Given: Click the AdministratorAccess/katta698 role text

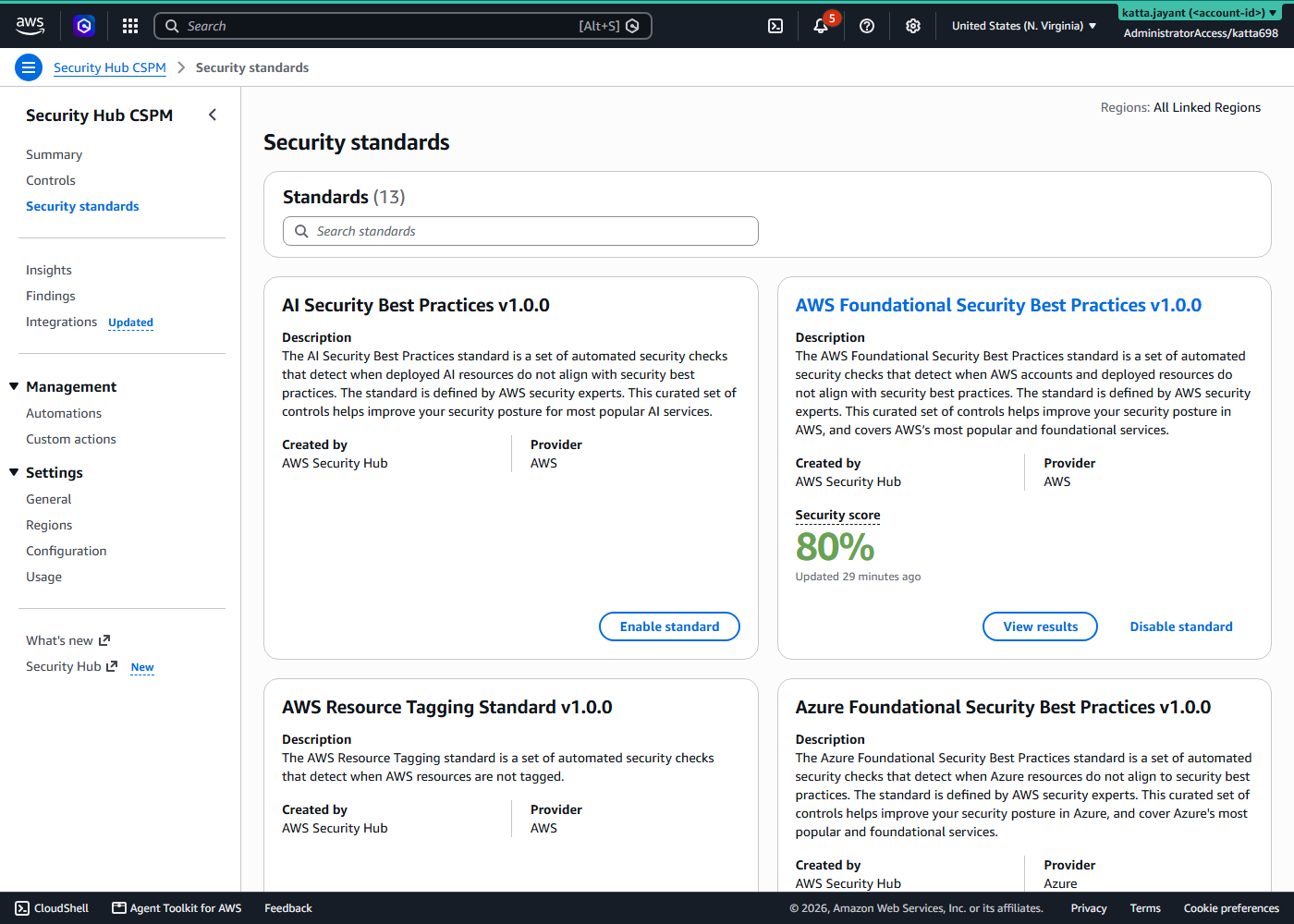Looking at the screenshot, I should pyautogui.click(x=1201, y=33).
